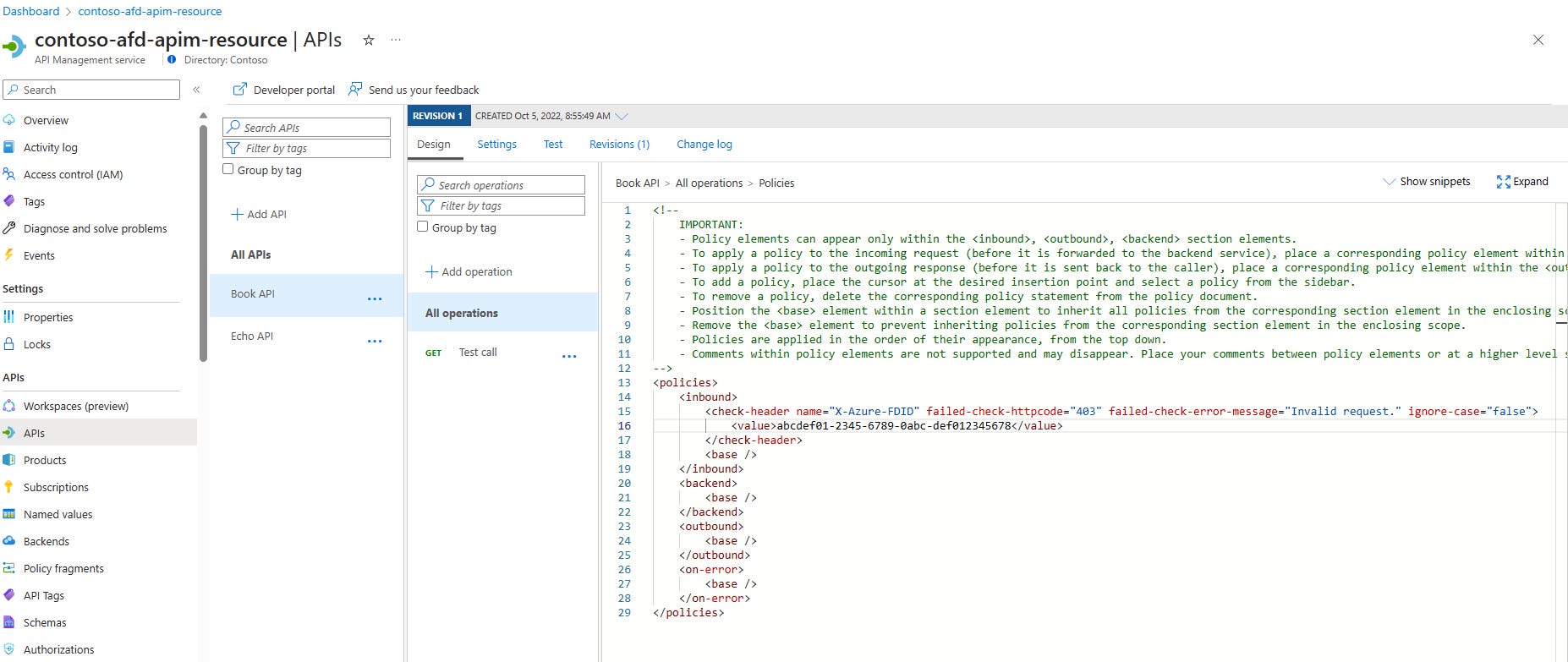Click the Send us your feedback icon
The image size is (1568, 662).
click(356, 90)
